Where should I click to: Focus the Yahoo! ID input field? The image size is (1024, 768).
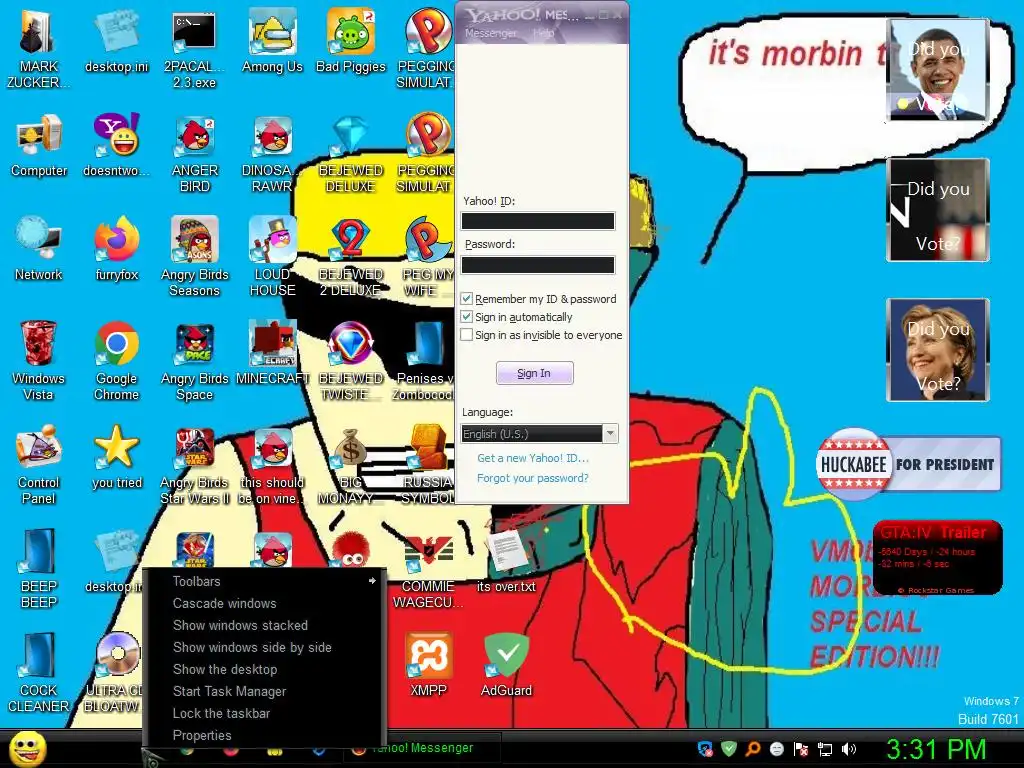tap(537, 221)
